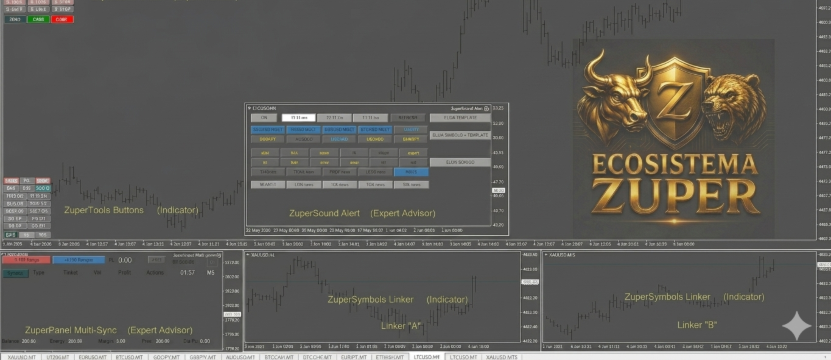The image size is (831, 360).
Task: Toggle the 'expert' alert button
Action: [413, 153]
